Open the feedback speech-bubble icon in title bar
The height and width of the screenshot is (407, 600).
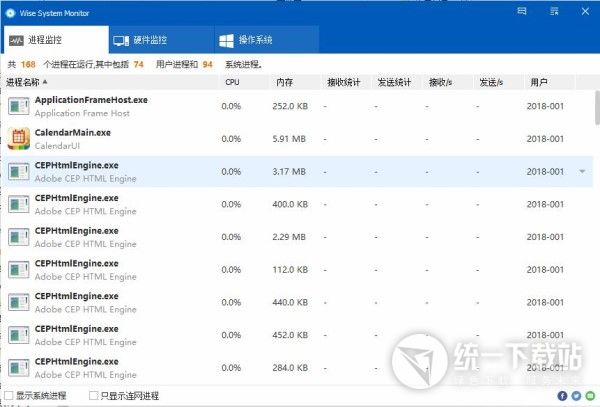[x=522, y=11]
